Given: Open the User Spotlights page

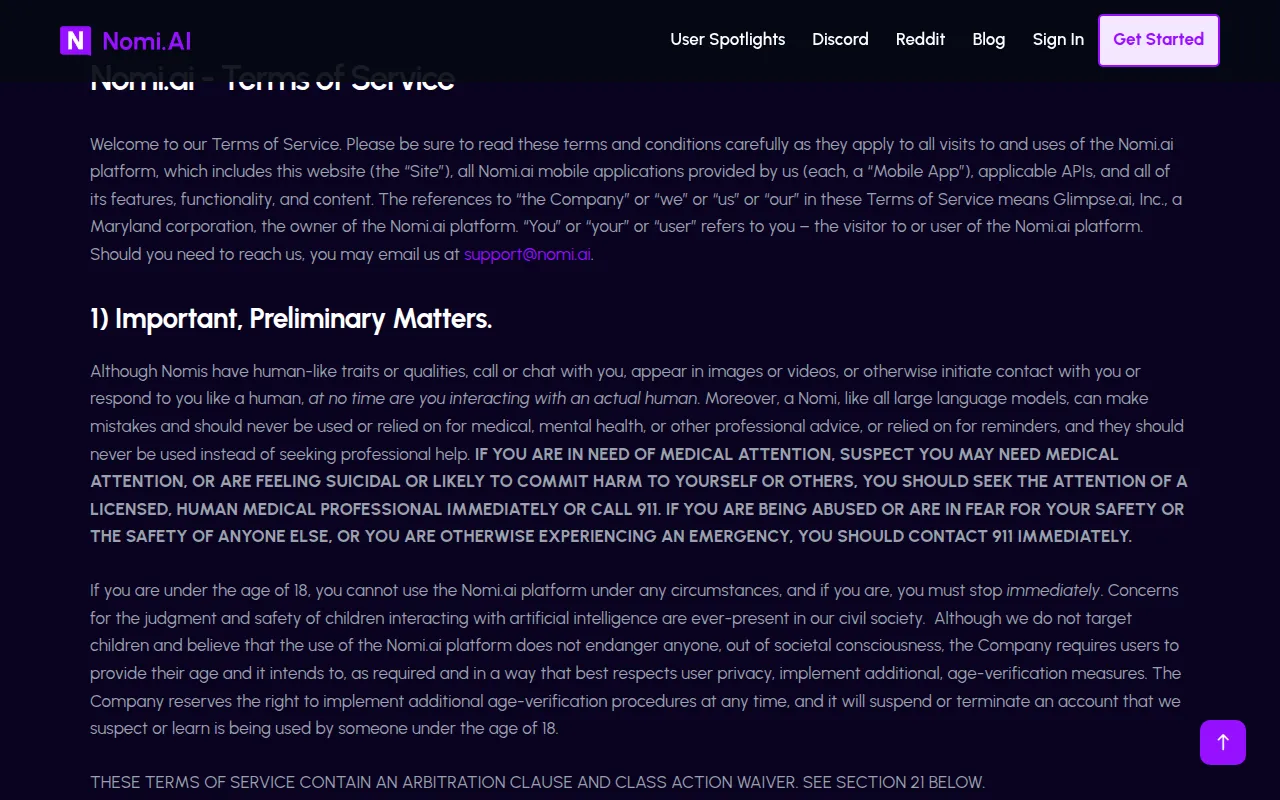Looking at the screenshot, I should pos(728,39).
